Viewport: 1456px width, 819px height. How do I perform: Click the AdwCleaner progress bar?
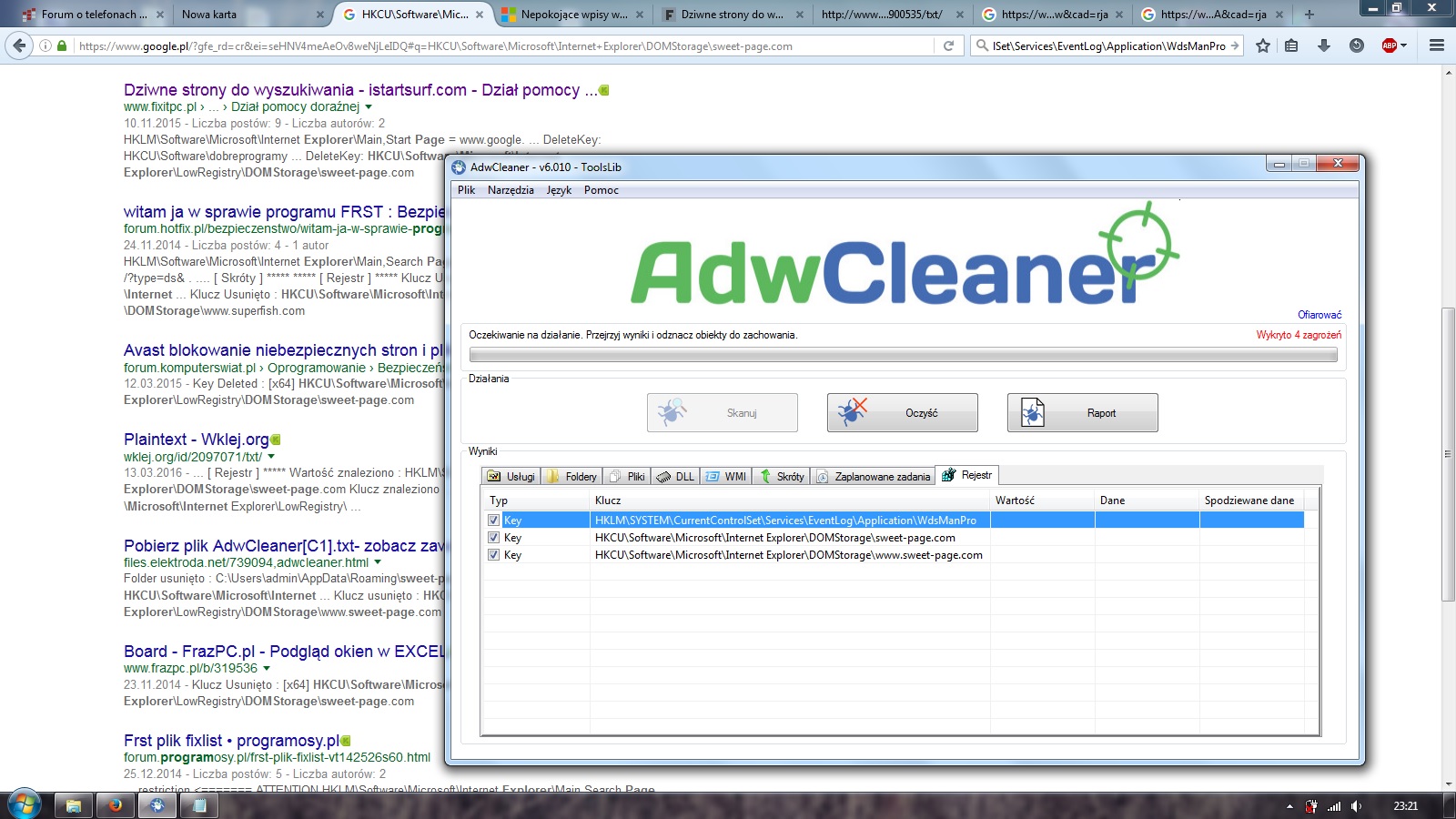coord(903,356)
